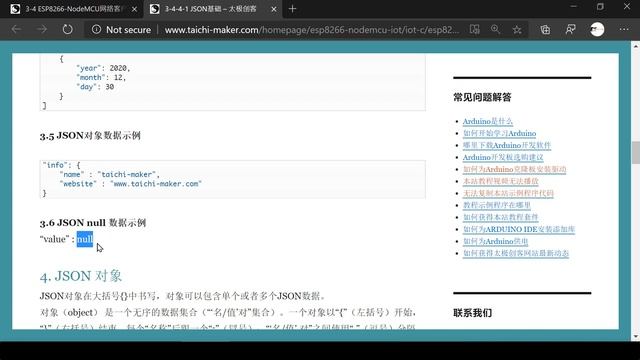Click the '联系我们' sidebar heading
Screen dimensions: 640x360
[x=472, y=313]
